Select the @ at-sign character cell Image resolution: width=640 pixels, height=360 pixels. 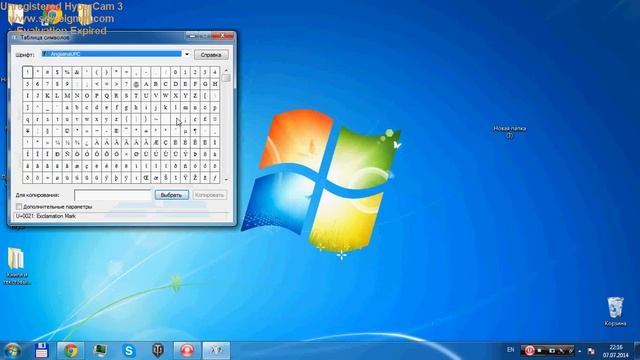click(x=136, y=84)
